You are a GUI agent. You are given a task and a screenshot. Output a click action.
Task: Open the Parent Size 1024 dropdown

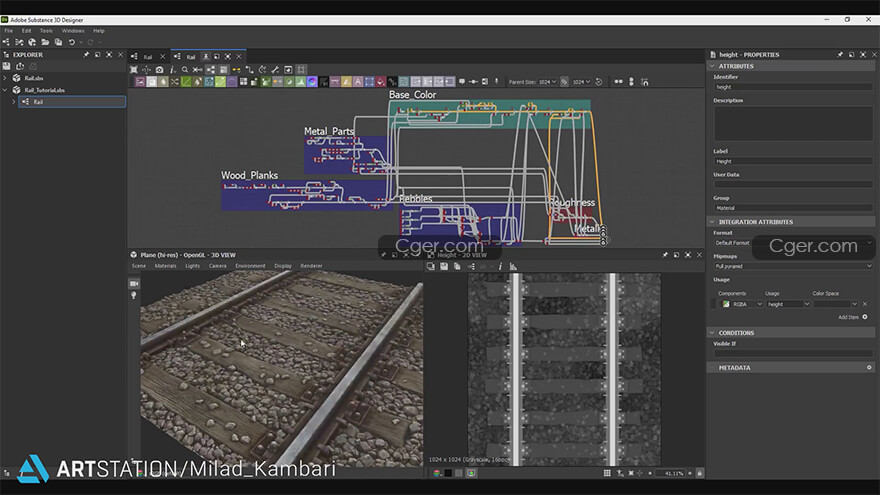click(x=546, y=81)
